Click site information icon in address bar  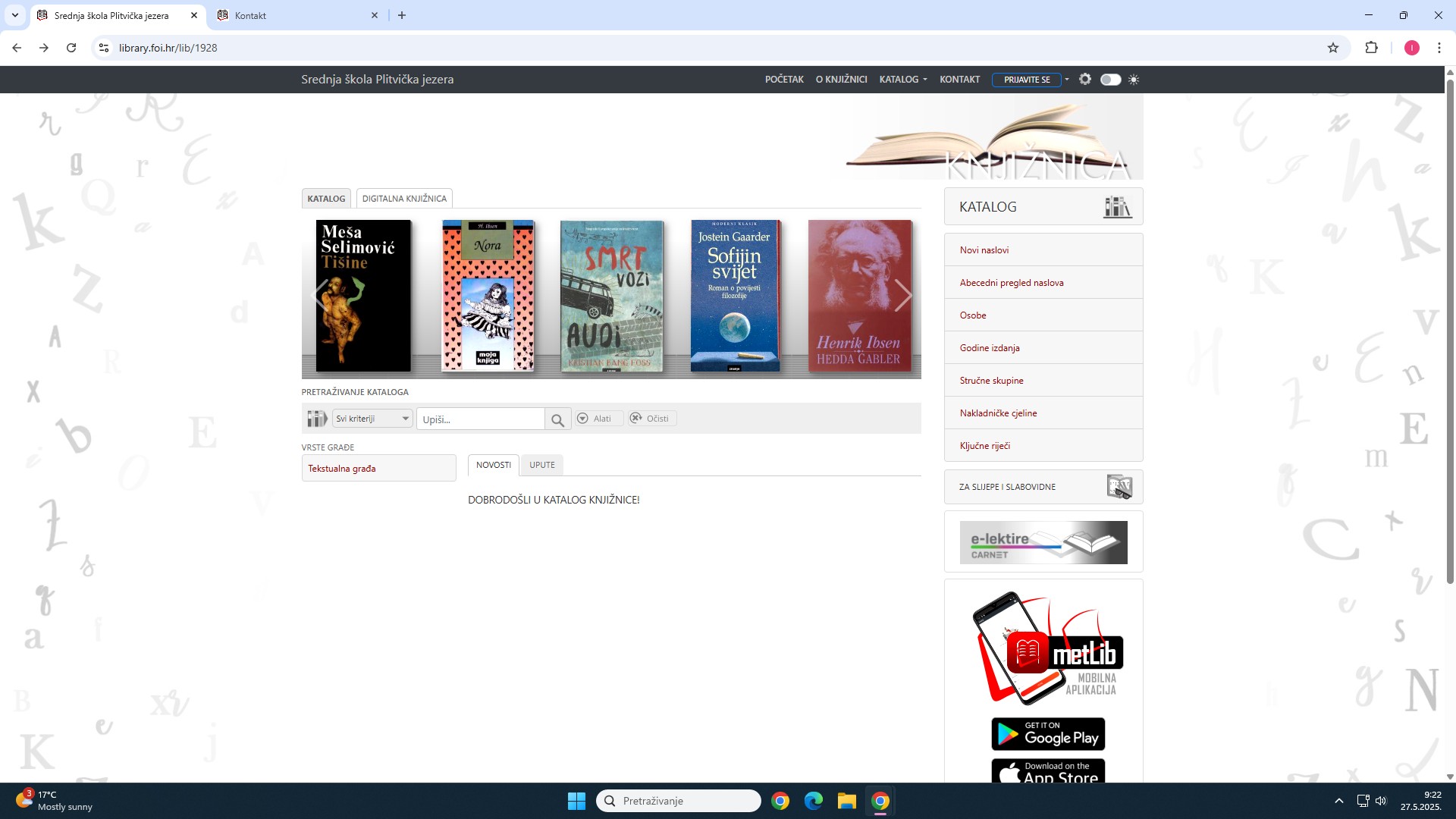pos(104,48)
